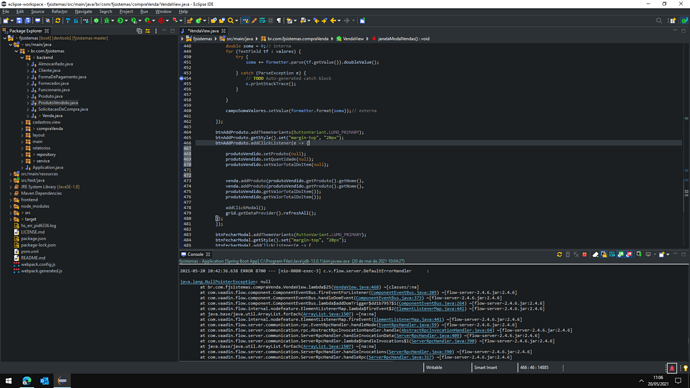Toggle Pin Console button

(x=639, y=254)
